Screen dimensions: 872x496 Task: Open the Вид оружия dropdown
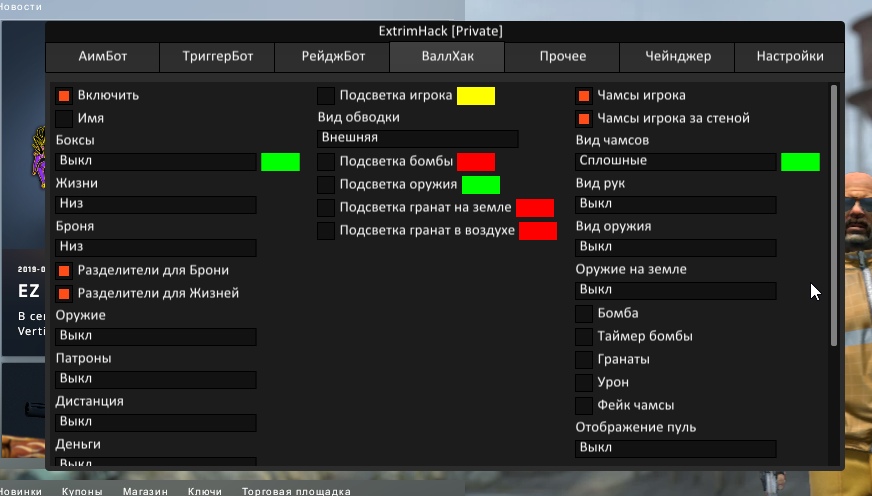pos(676,247)
